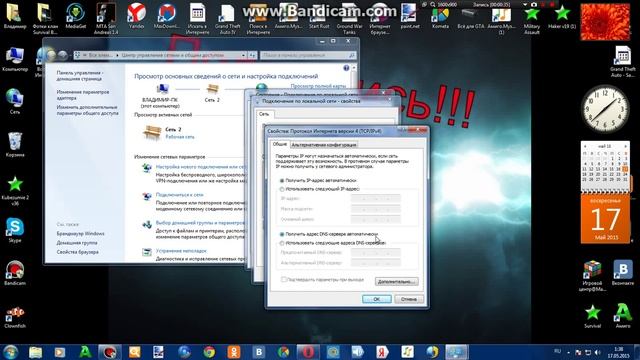Open Домашняя группа link in sidebar
The image size is (640, 360).
click(77, 243)
